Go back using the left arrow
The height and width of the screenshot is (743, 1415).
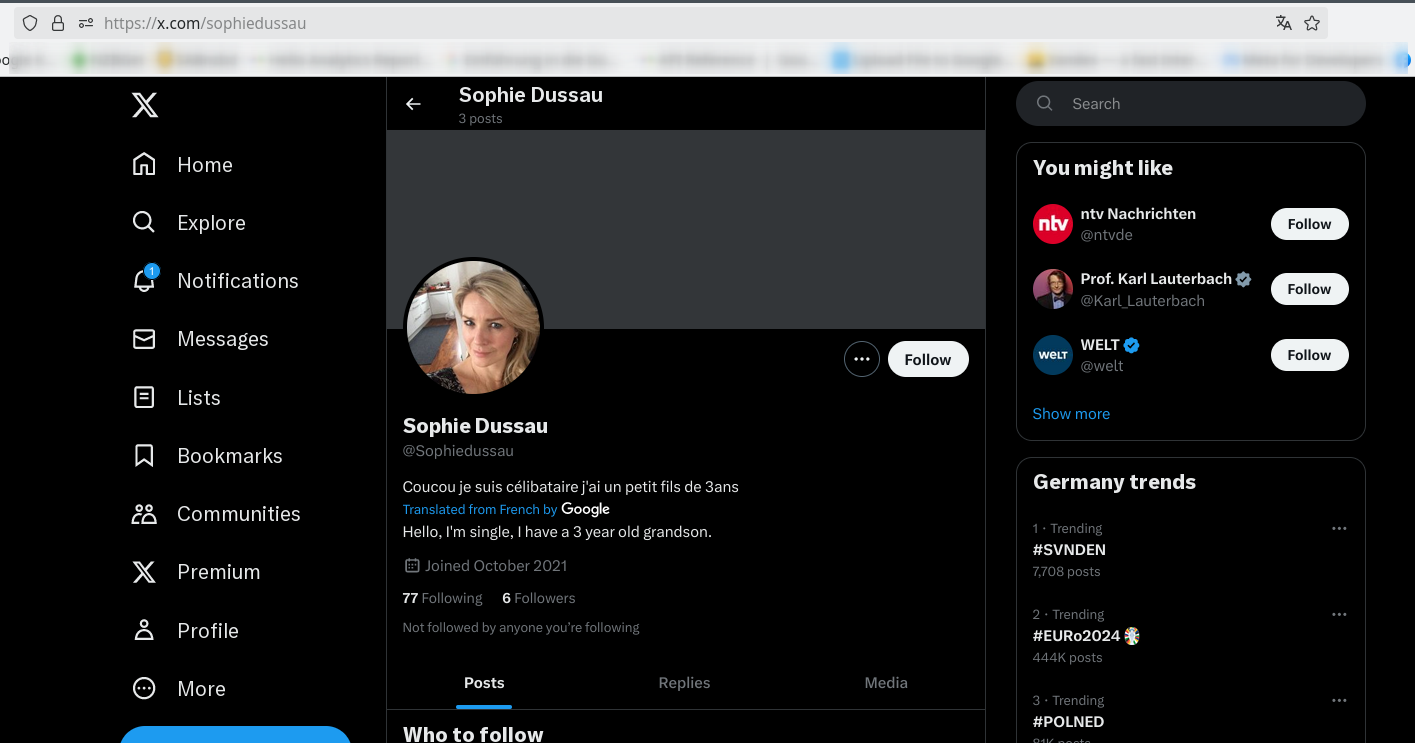413,104
